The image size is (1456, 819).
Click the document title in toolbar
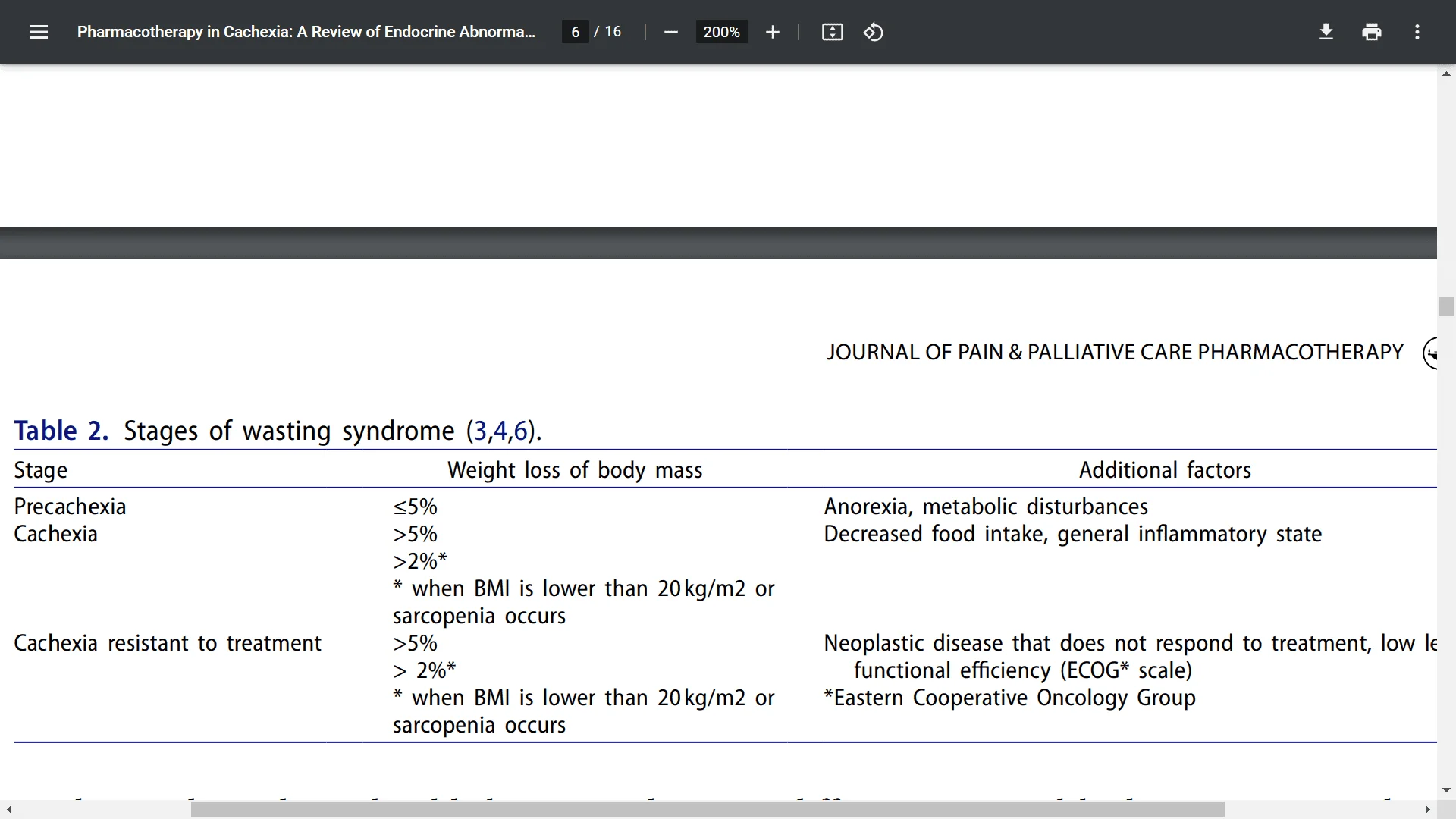coord(306,32)
